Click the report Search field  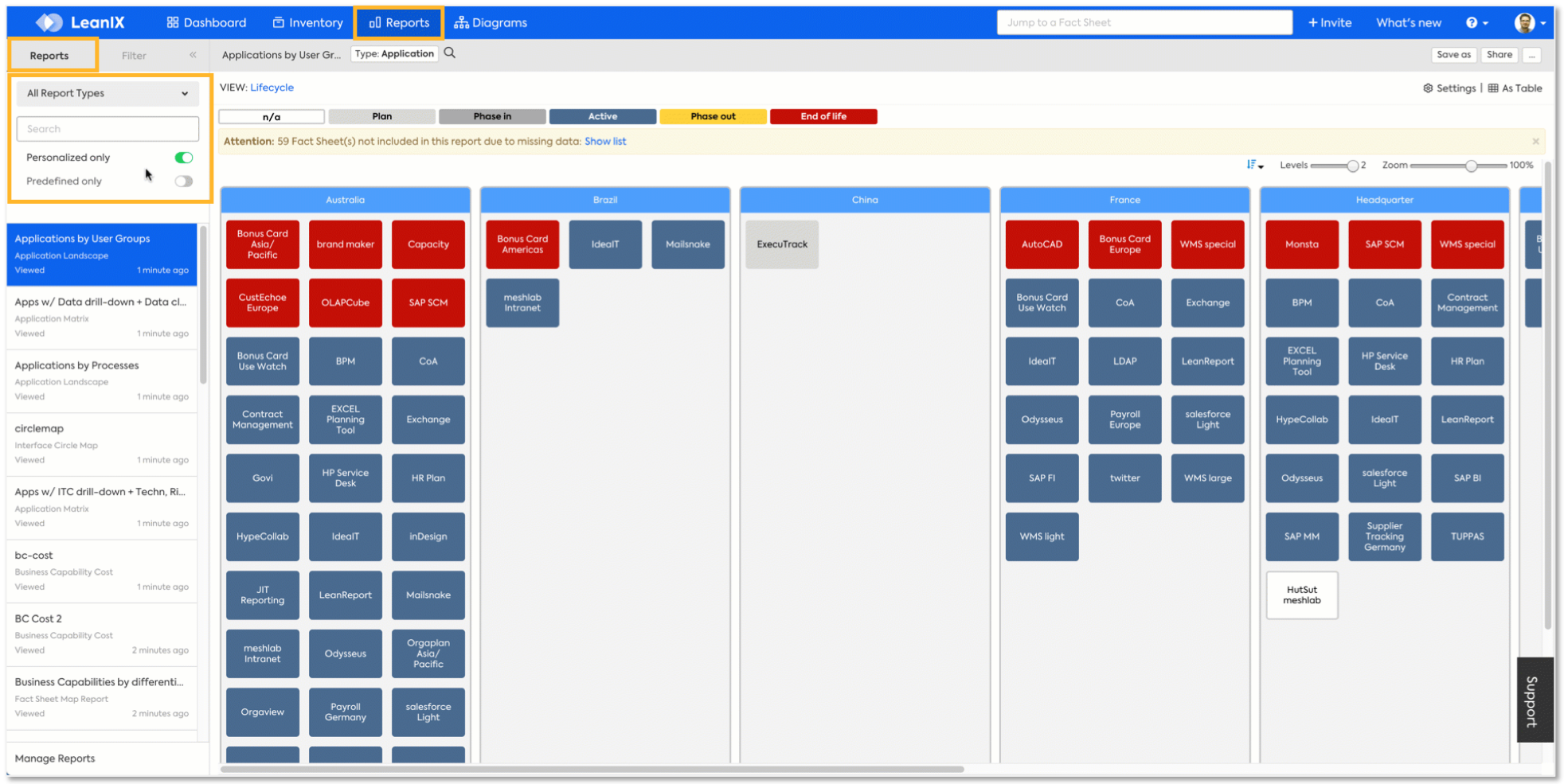pyautogui.click(x=108, y=129)
